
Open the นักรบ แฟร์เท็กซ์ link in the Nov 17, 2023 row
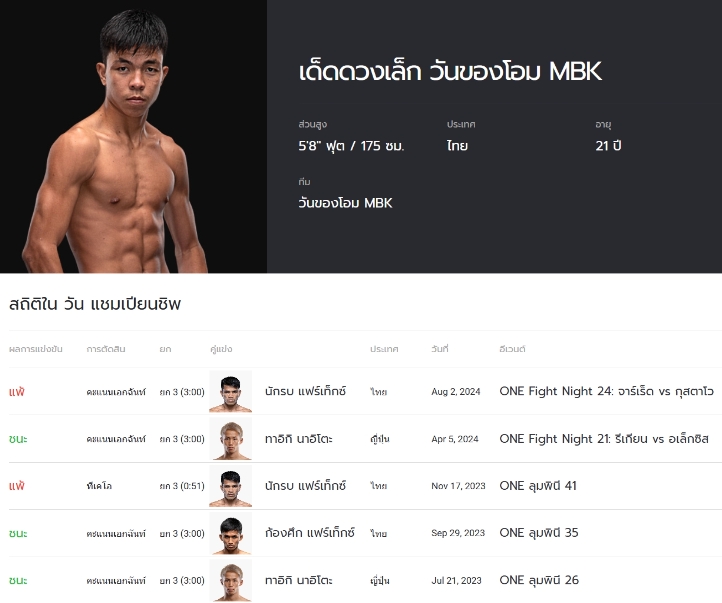(x=305, y=486)
